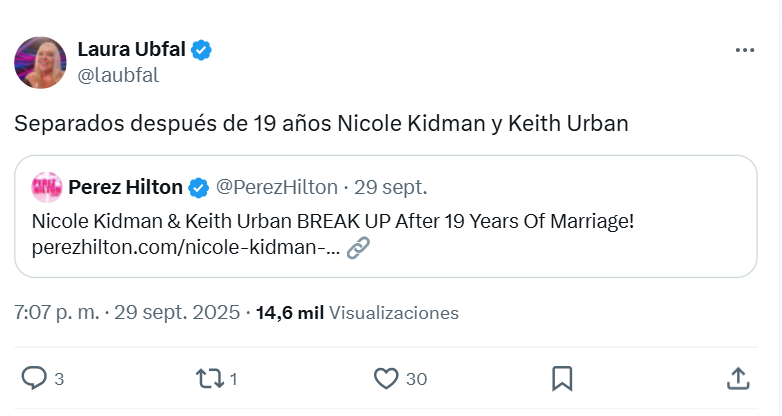782x416 pixels.
Task: Open the three-dot more options menu
Action: (745, 50)
